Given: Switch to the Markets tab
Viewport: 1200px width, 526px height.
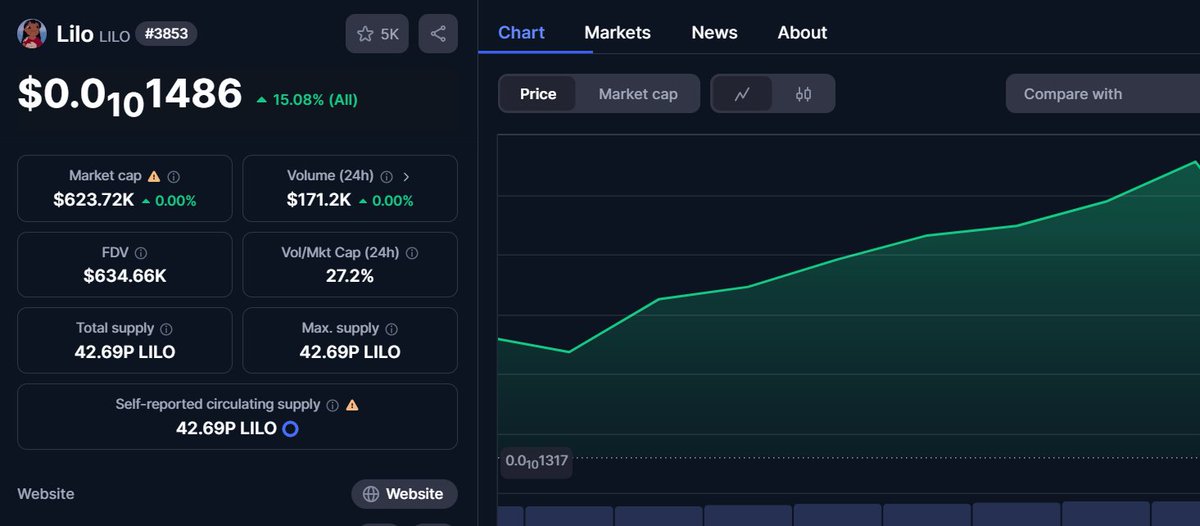Looking at the screenshot, I should tap(618, 33).
